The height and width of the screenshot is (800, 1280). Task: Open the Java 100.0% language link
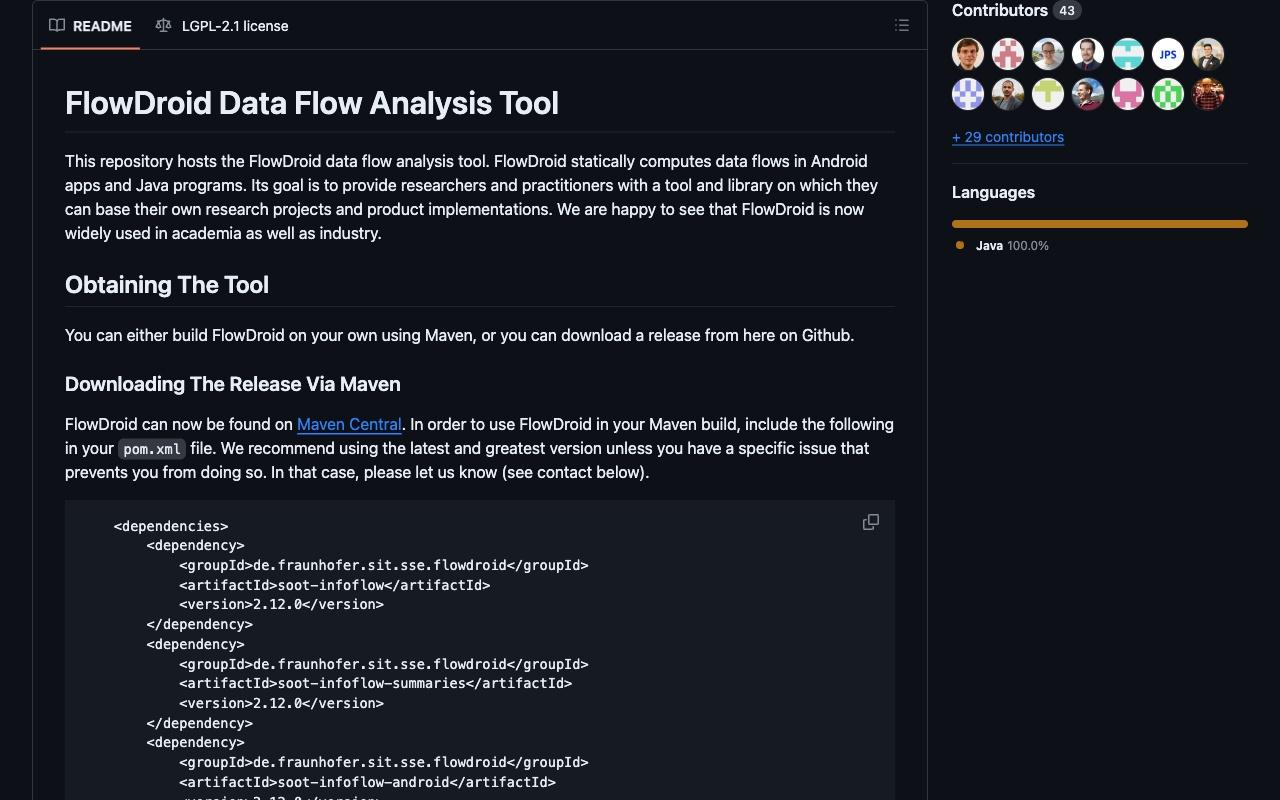point(1003,245)
